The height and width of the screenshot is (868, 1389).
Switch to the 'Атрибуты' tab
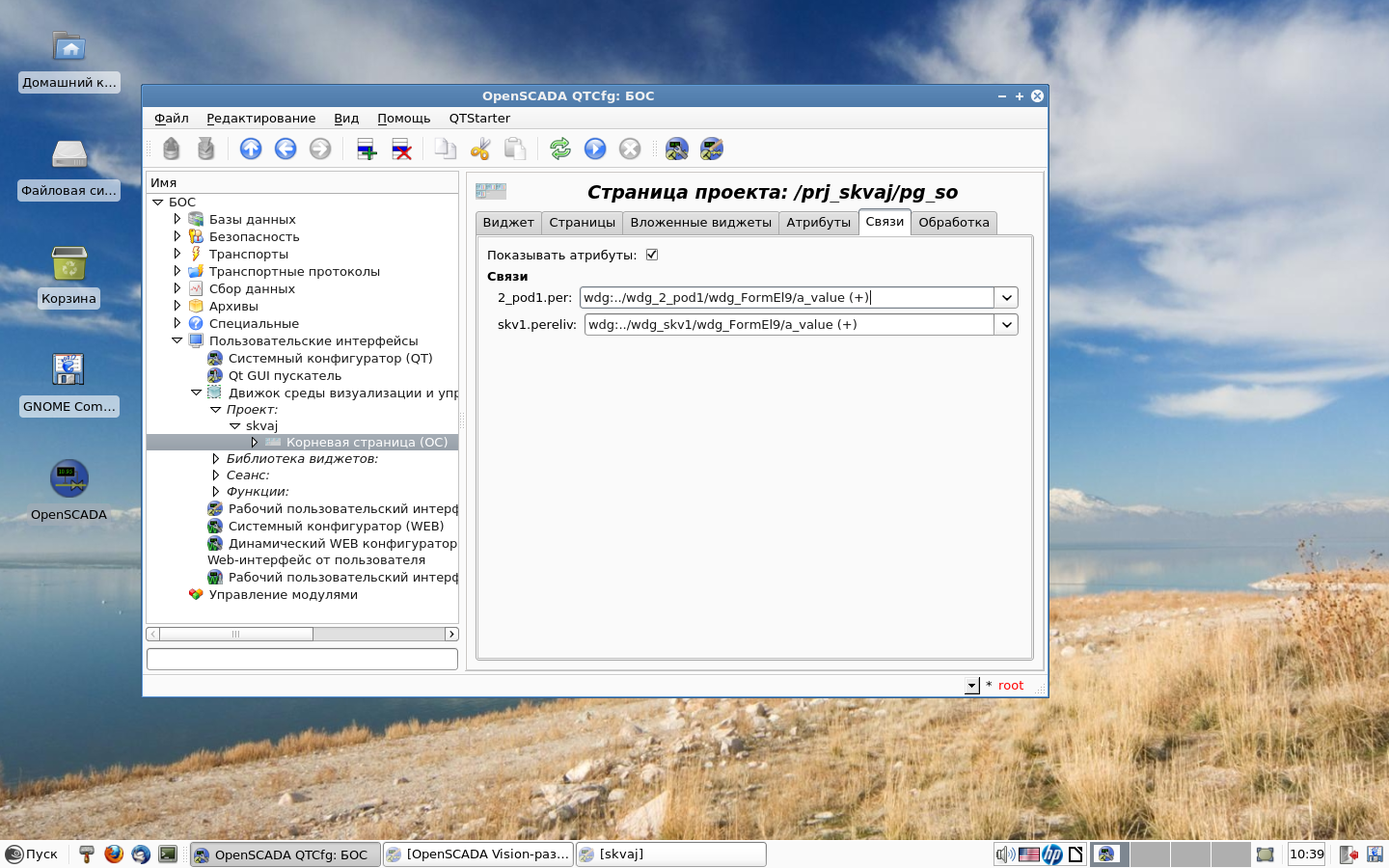pyautogui.click(x=818, y=223)
